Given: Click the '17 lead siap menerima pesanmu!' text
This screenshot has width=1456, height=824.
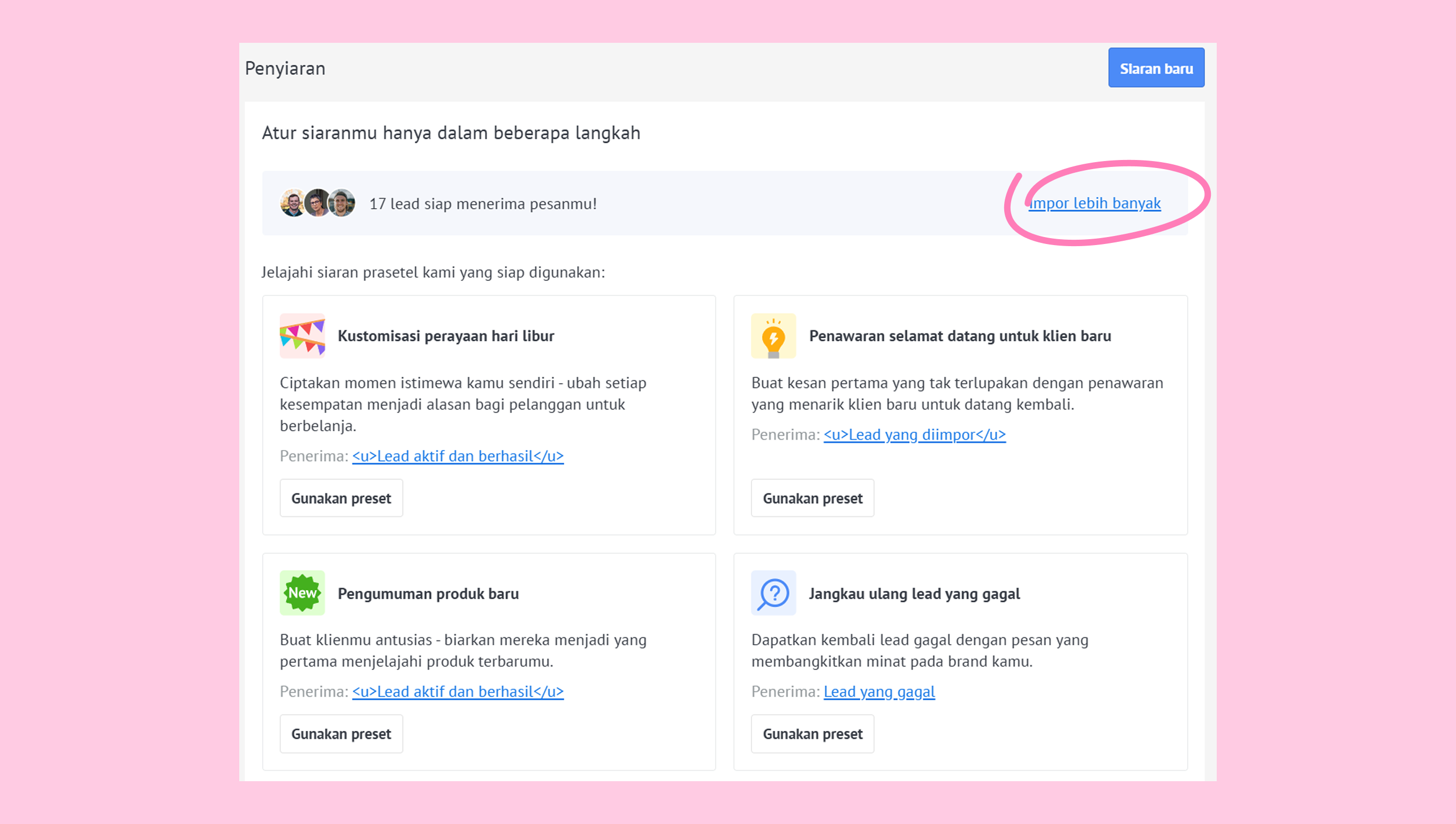Looking at the screenshot, I should click(x=483, y=204).
